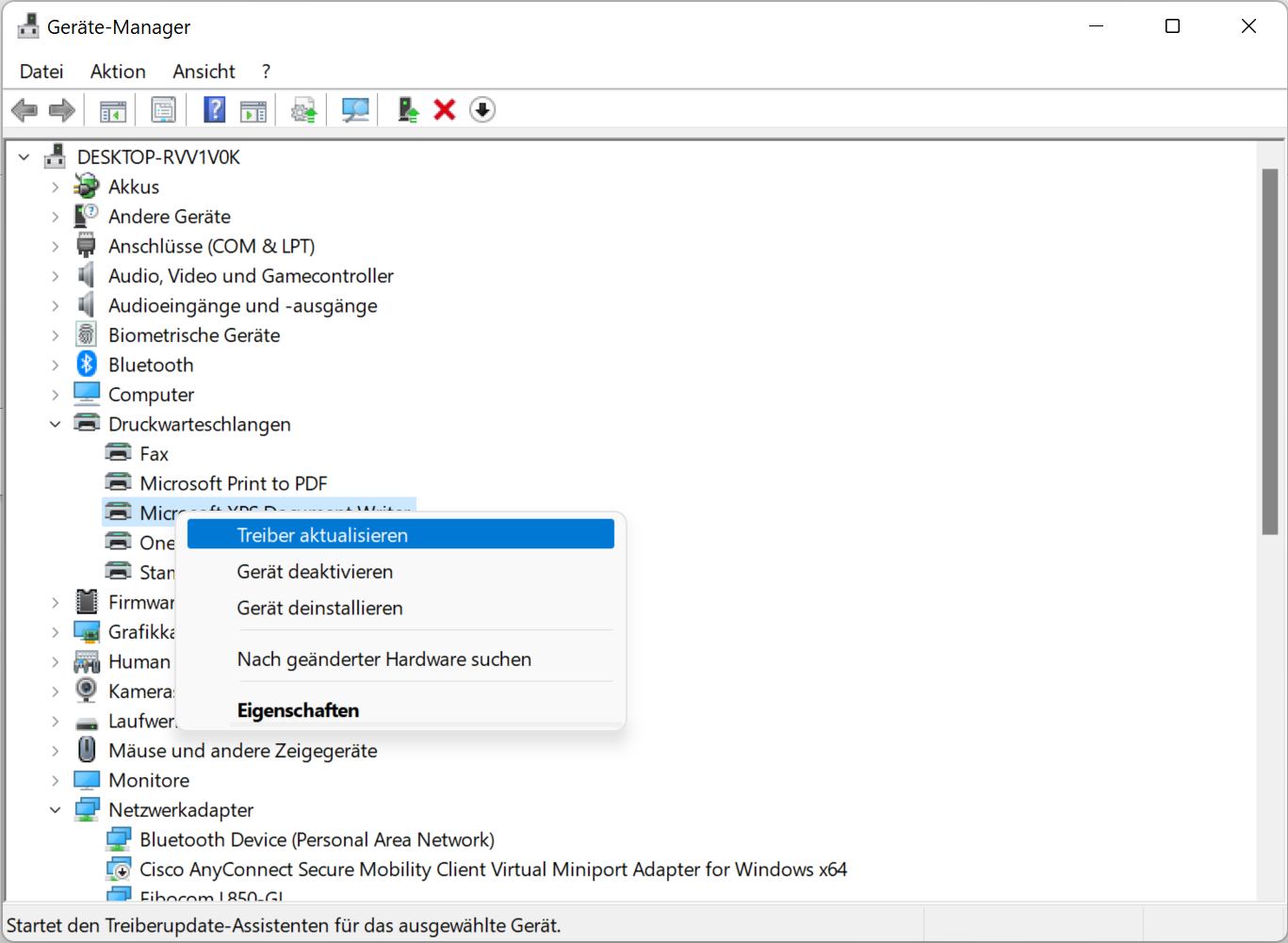Viewport: 1288px width, 943px height.
Task: Click the back arrow toolbar icon
Action: [24, 110]
